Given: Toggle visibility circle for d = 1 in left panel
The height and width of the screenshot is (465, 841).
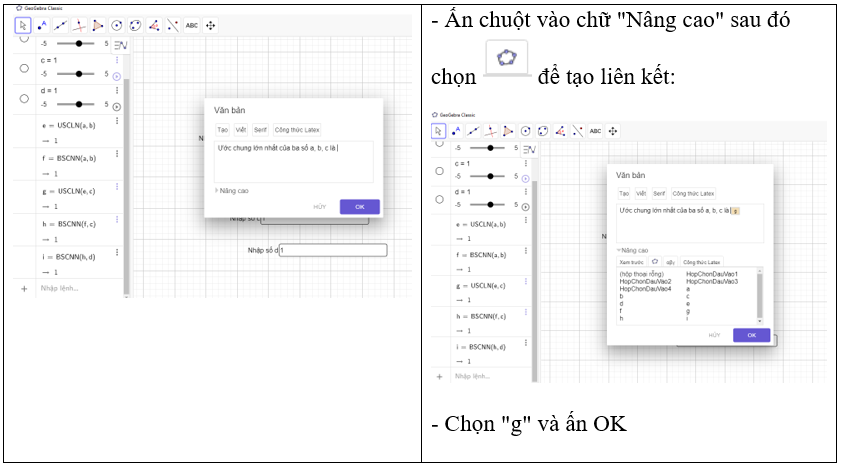Looking at the screenshot, I should (x=24, y=98).
